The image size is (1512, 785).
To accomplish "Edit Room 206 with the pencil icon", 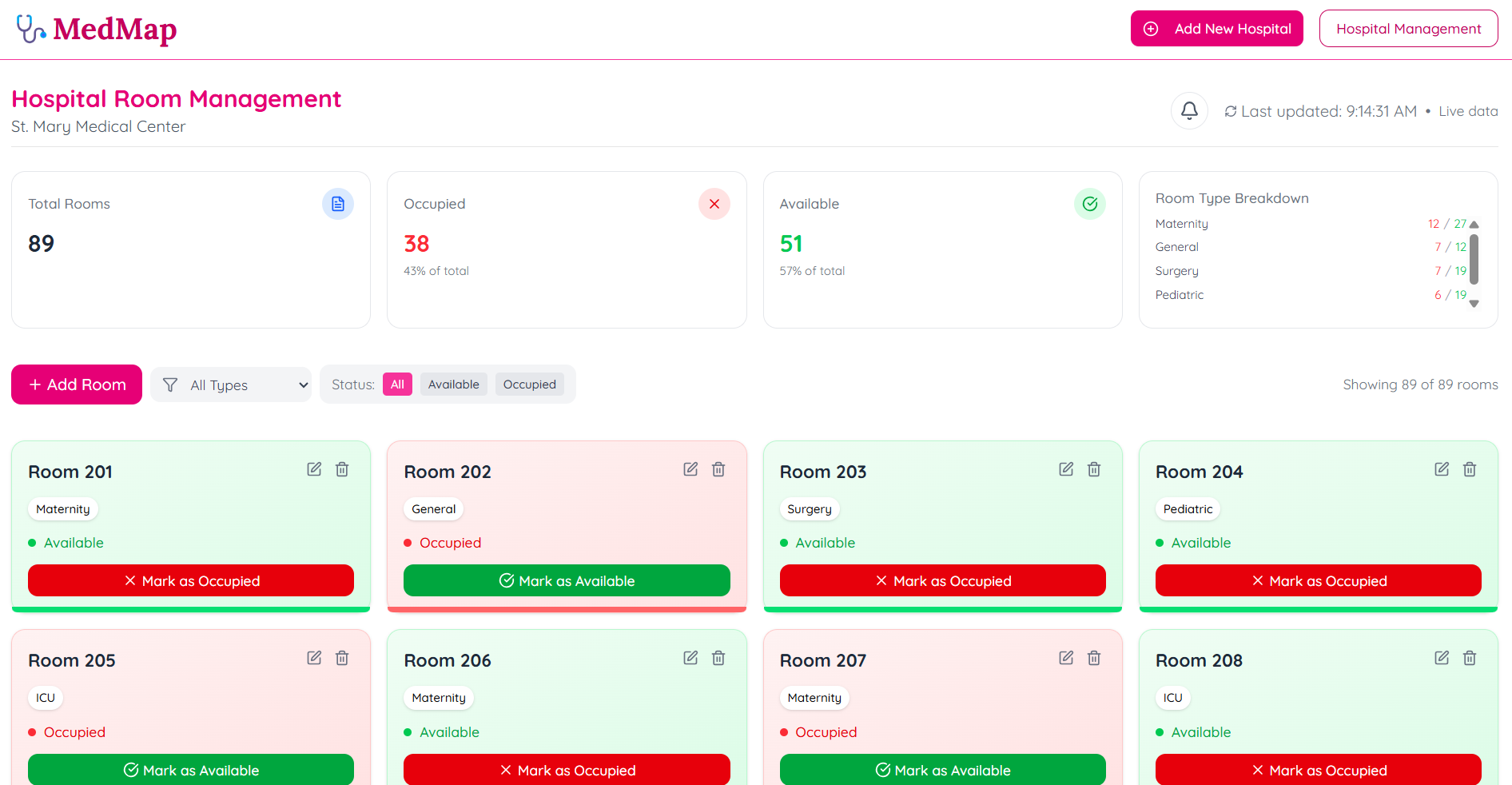I will (690, 658).
